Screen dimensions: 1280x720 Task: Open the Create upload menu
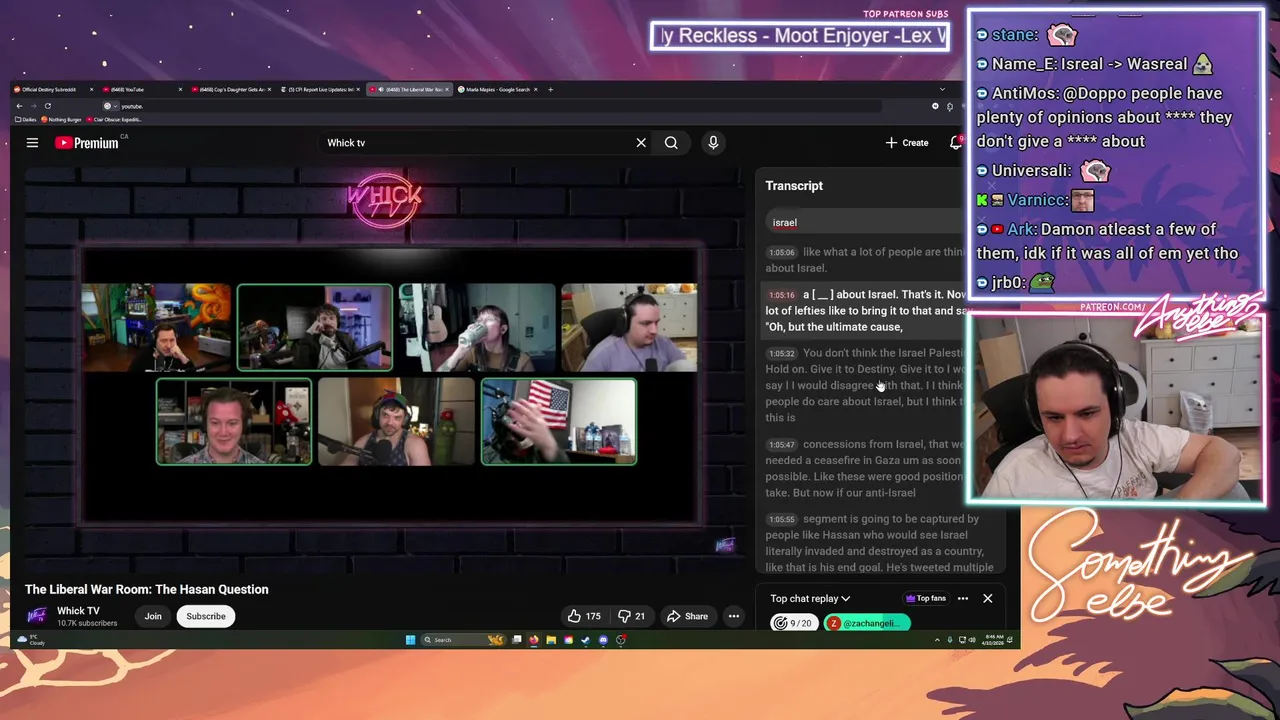[x=907, y=143]
